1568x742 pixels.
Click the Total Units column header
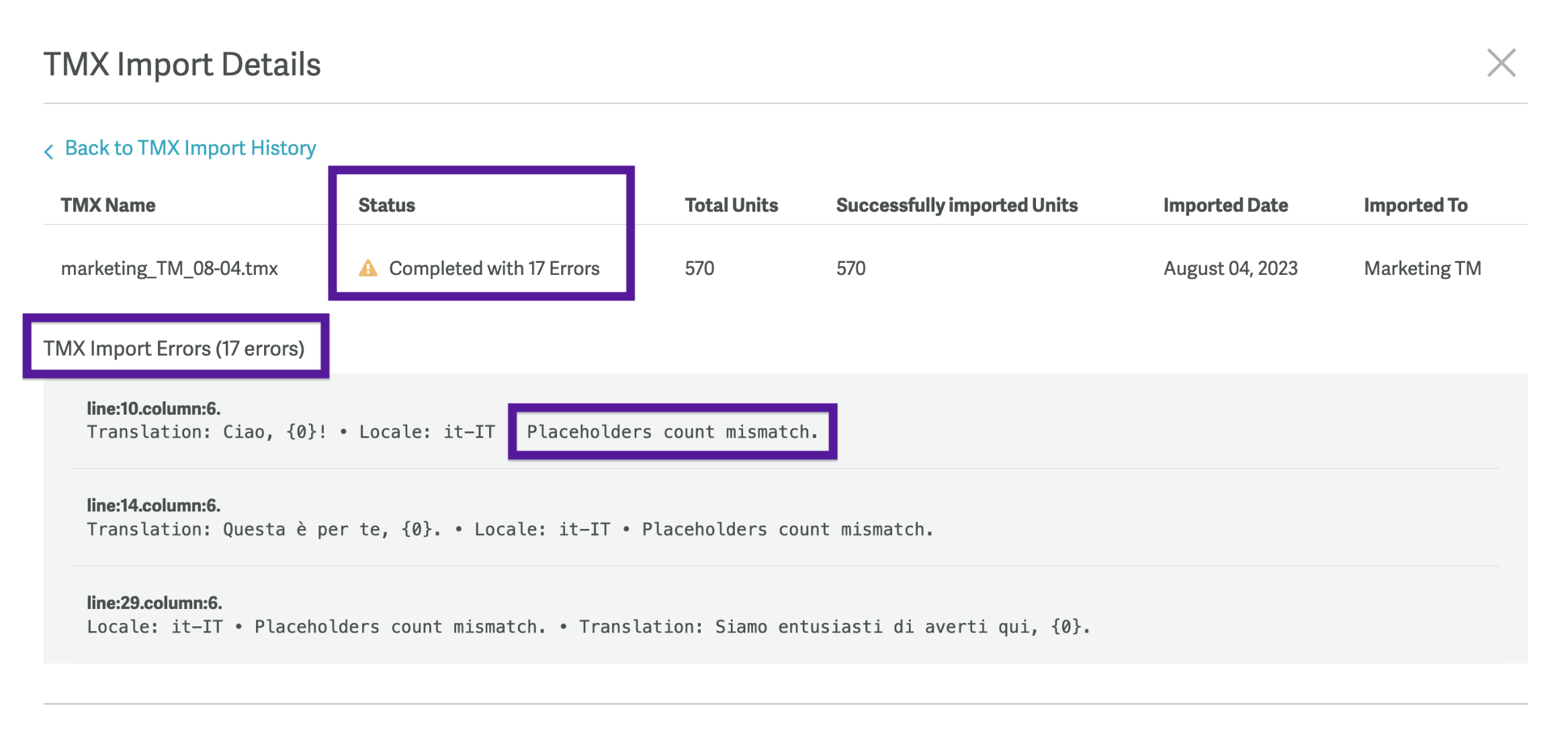pyautogui.click(x=731, y=205)
